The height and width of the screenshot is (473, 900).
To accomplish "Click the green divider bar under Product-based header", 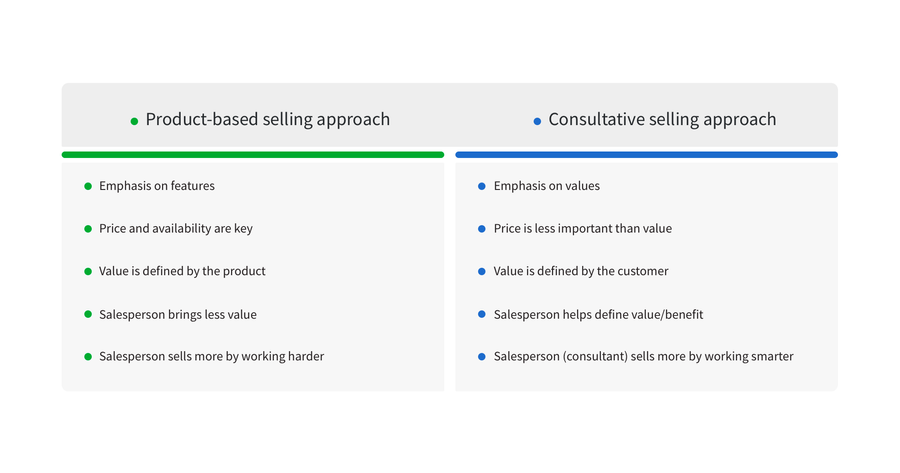I will tap(252, 155).
